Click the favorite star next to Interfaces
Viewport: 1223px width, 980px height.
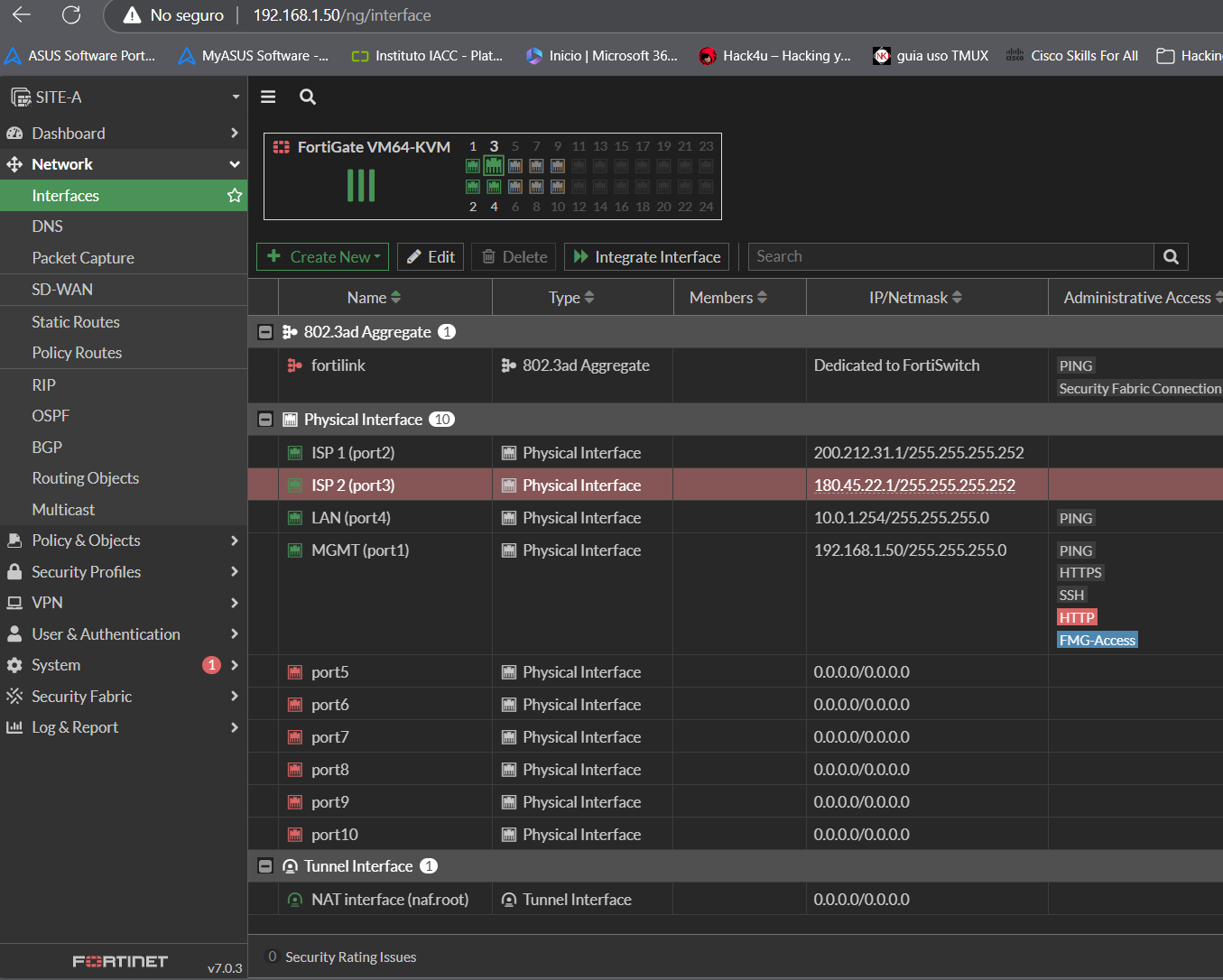[x=235, y=196]
